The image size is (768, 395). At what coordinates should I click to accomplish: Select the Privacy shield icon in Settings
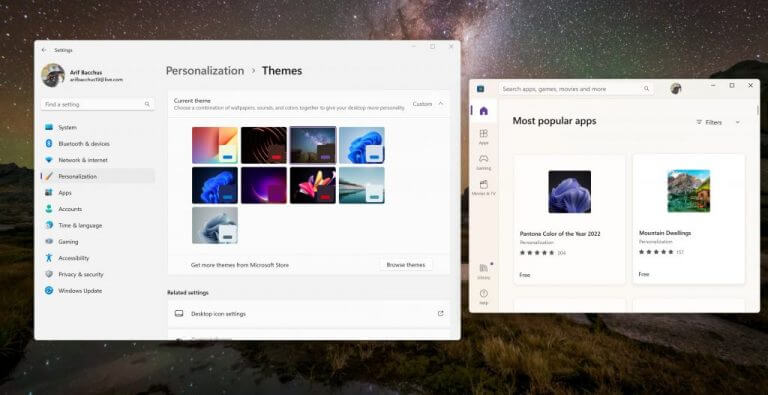coord(49,274)
